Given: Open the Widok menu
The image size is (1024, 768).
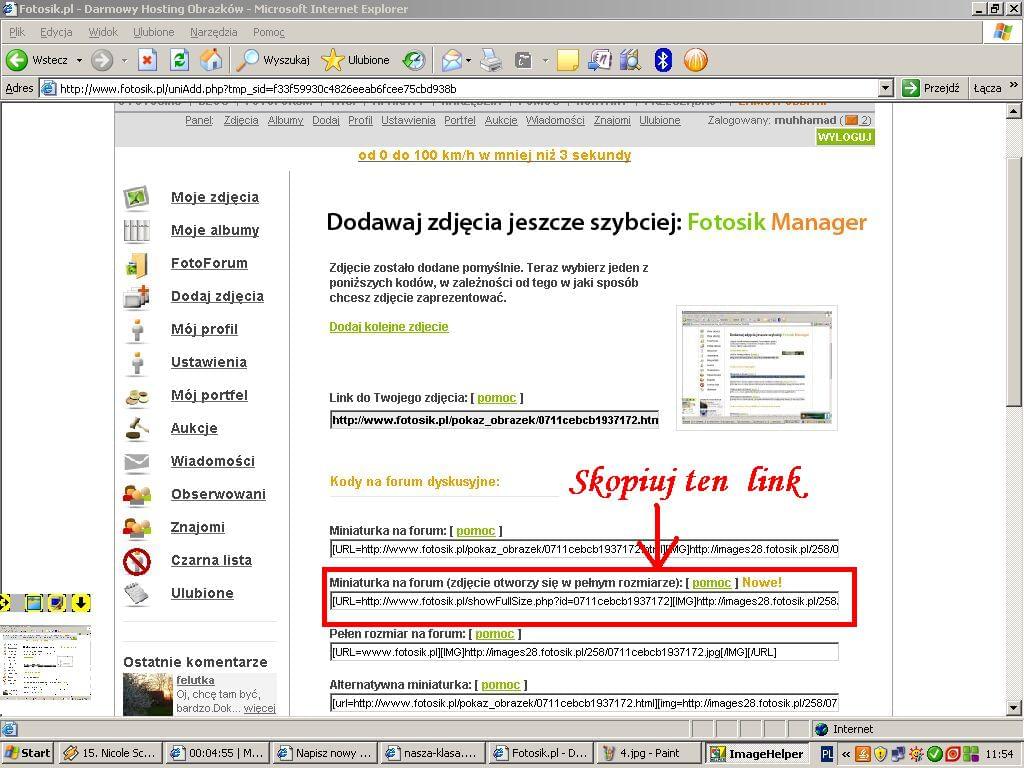Looking at the screenshot, I should pyautogui.click(x=103, y=32).
